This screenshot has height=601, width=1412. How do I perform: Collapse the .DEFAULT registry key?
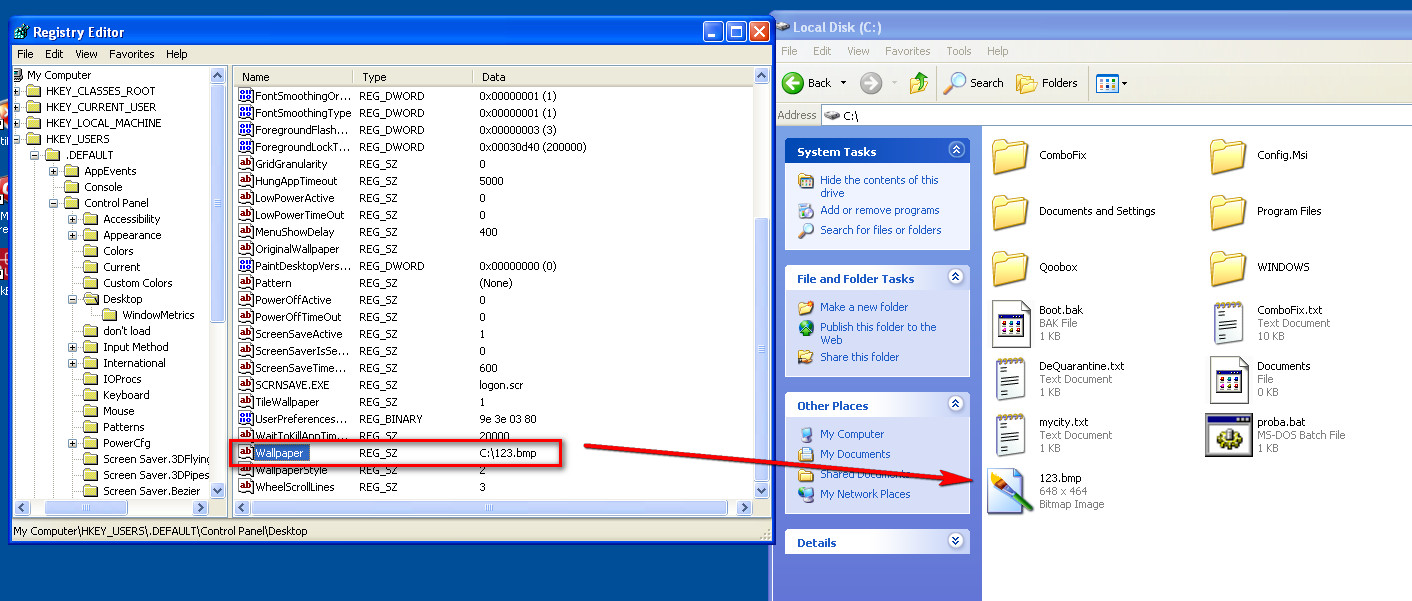coord(33,155)
